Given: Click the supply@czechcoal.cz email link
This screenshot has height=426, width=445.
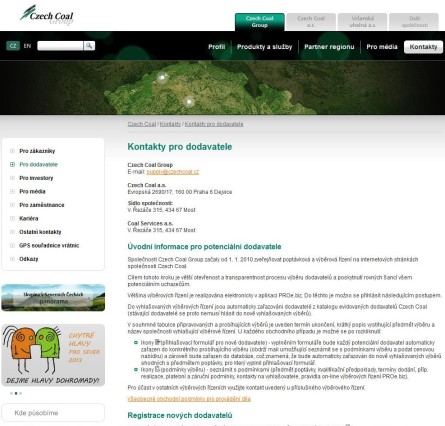Looking at the screenshot, I should 173,172.
